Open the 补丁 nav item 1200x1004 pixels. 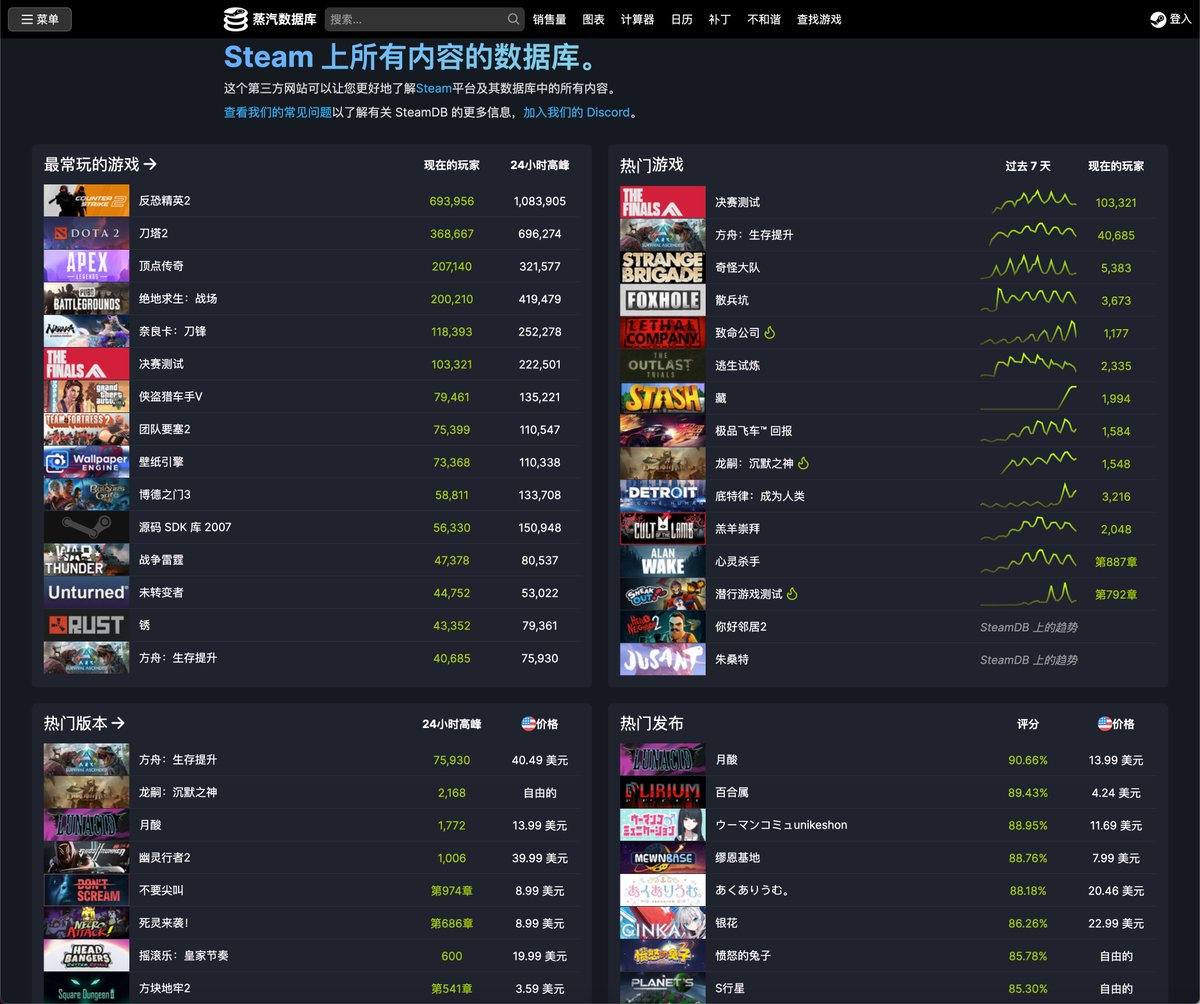pos(720,19)
